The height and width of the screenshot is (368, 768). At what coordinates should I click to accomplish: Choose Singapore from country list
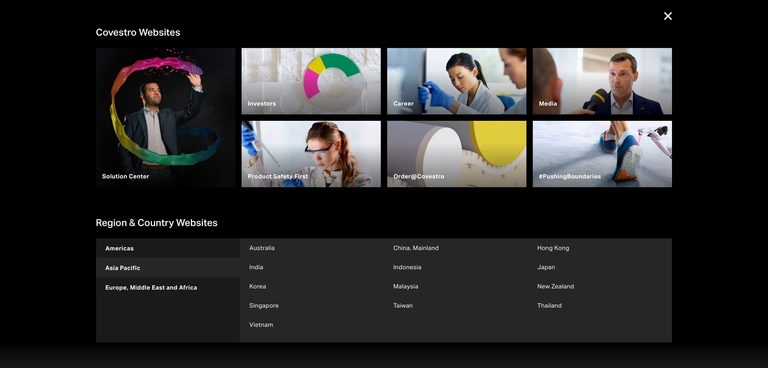pyautogui.click(x=264, y=305)
